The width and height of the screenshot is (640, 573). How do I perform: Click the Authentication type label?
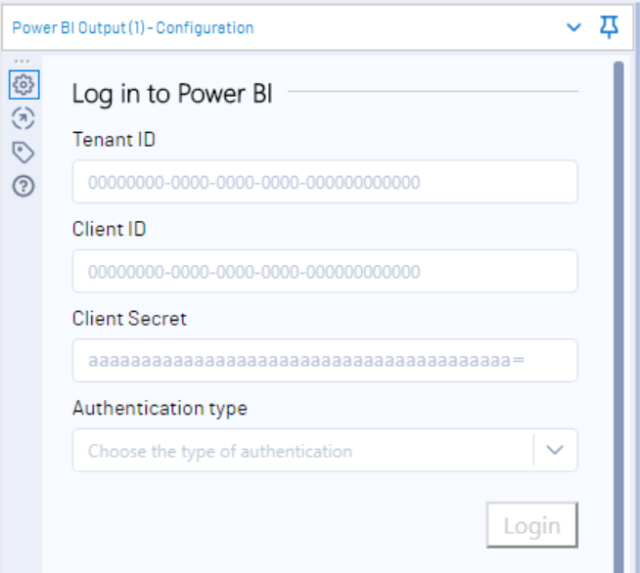click(x=160, y=408)
